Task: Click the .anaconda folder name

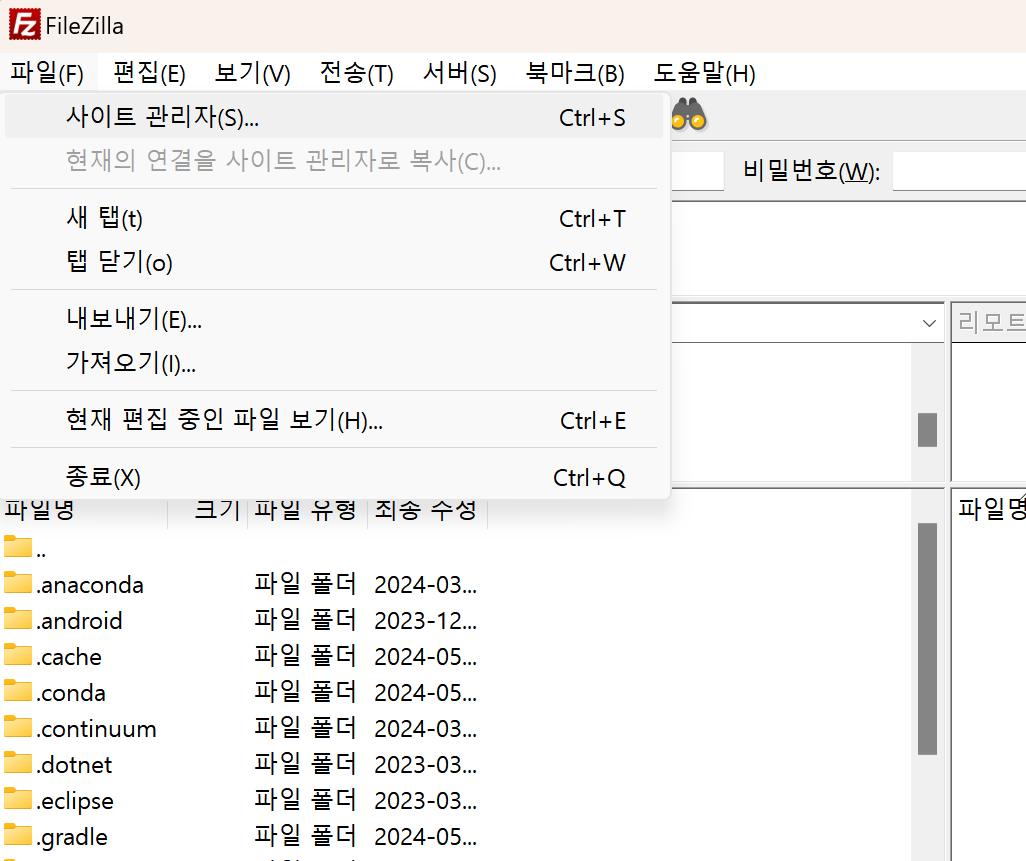Action: click(x=90, y=585)
